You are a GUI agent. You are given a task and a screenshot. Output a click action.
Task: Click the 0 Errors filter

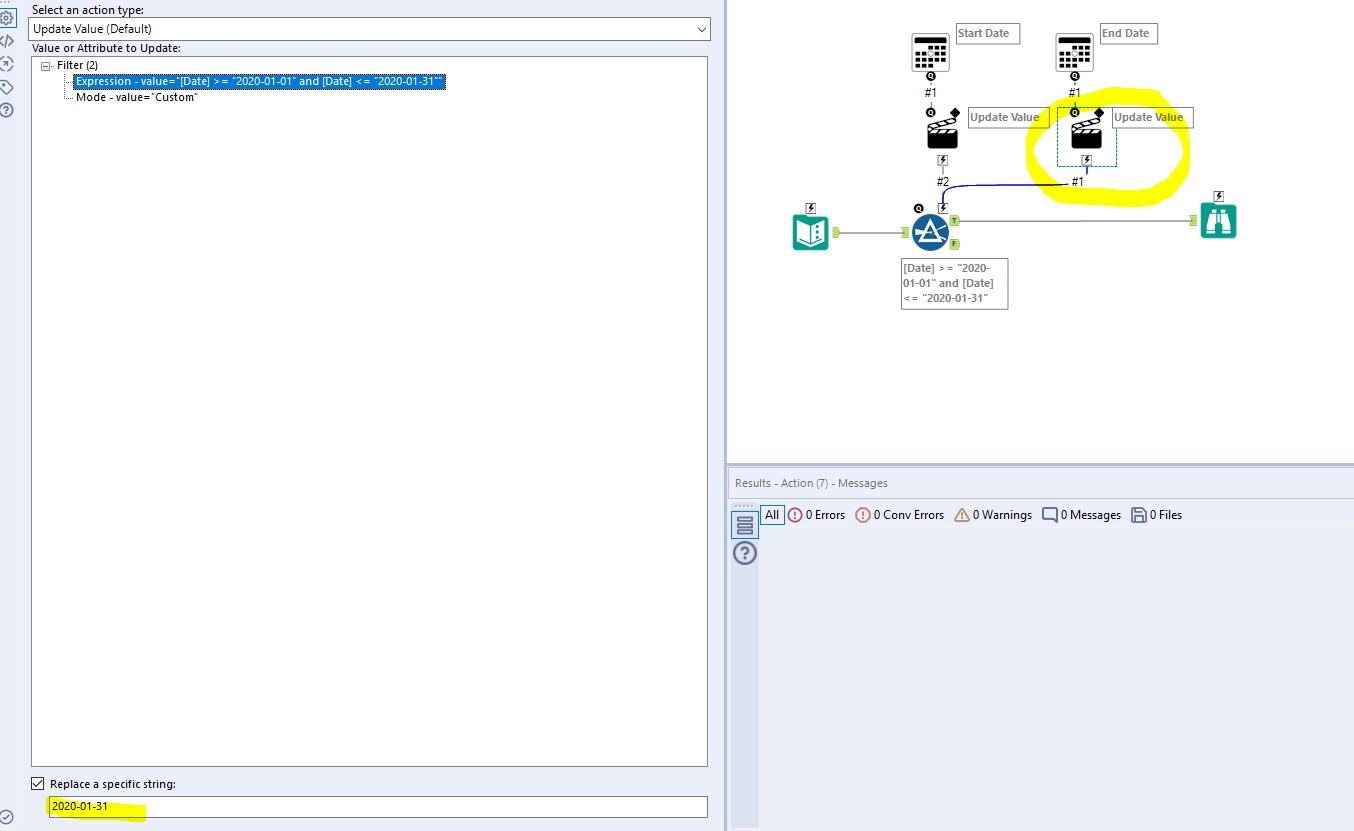click(814, 514)
